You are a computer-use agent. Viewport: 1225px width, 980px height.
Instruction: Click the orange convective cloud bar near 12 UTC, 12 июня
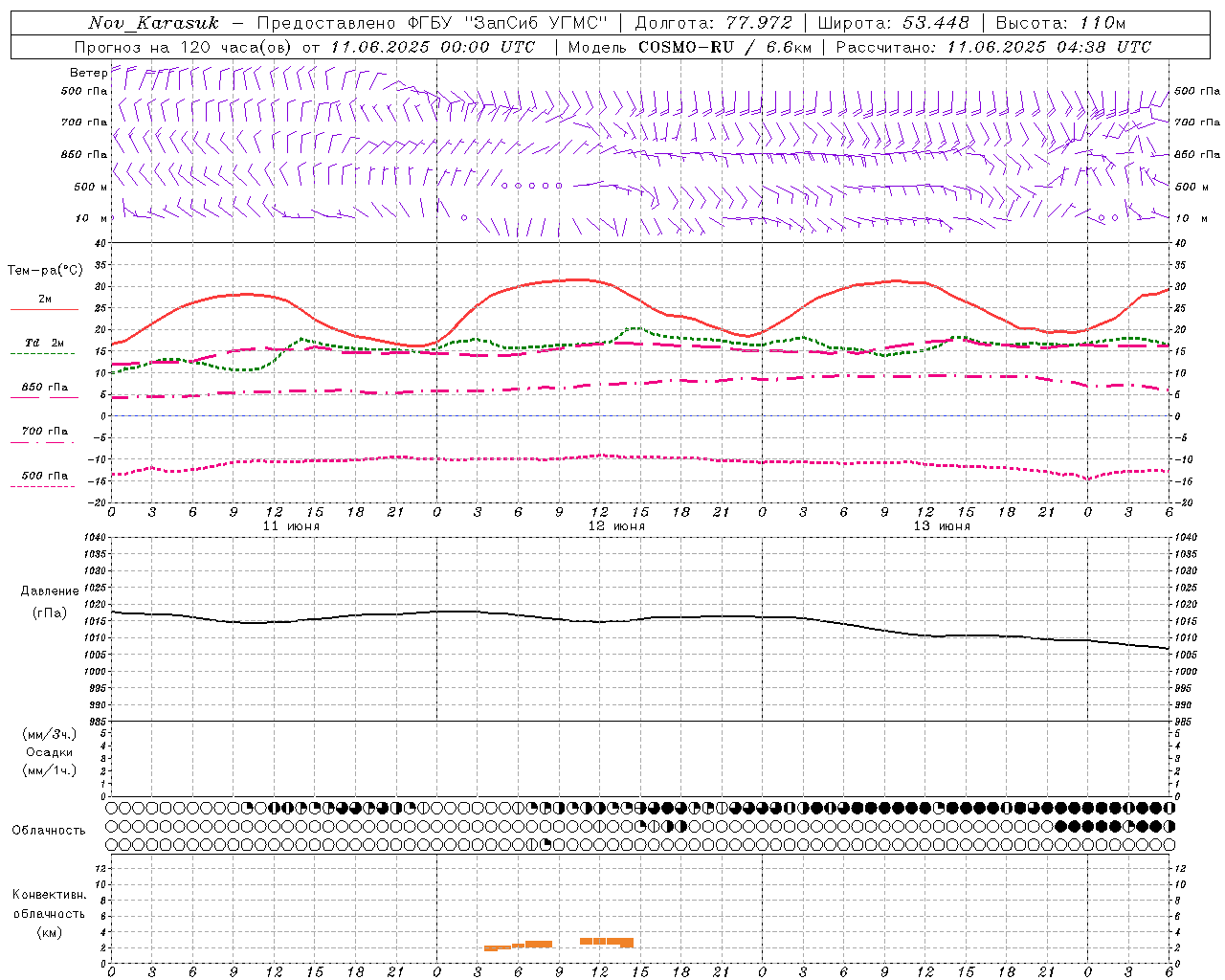coord(607,942)
